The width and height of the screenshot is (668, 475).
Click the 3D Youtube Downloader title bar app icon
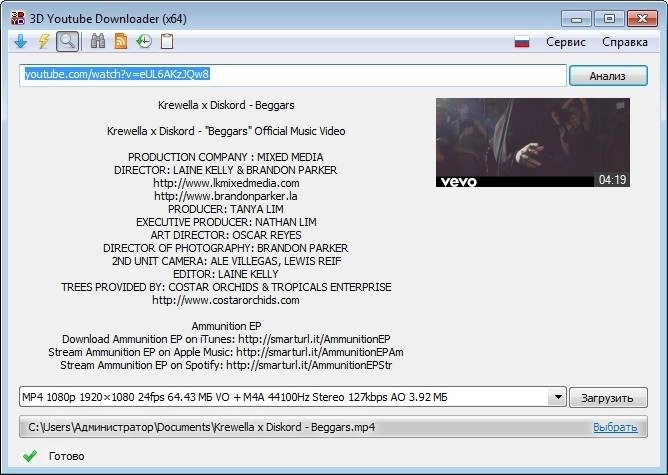point(17,18)
